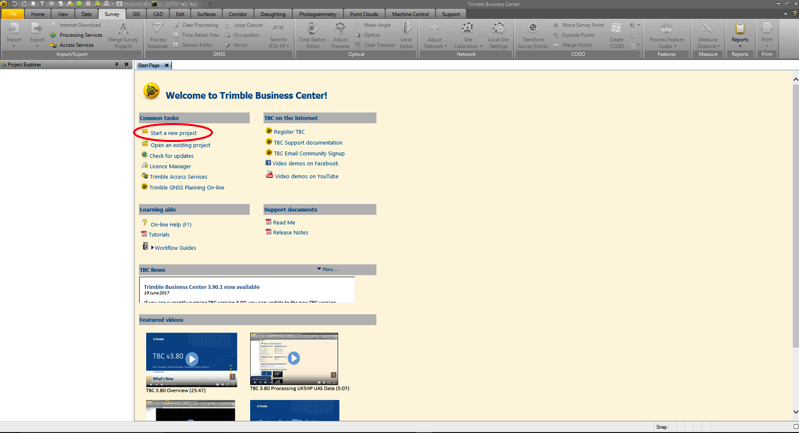This screenshot has width=799, height=433.
Task: Select Internet Download in Import/Export group
Action: 75,25
